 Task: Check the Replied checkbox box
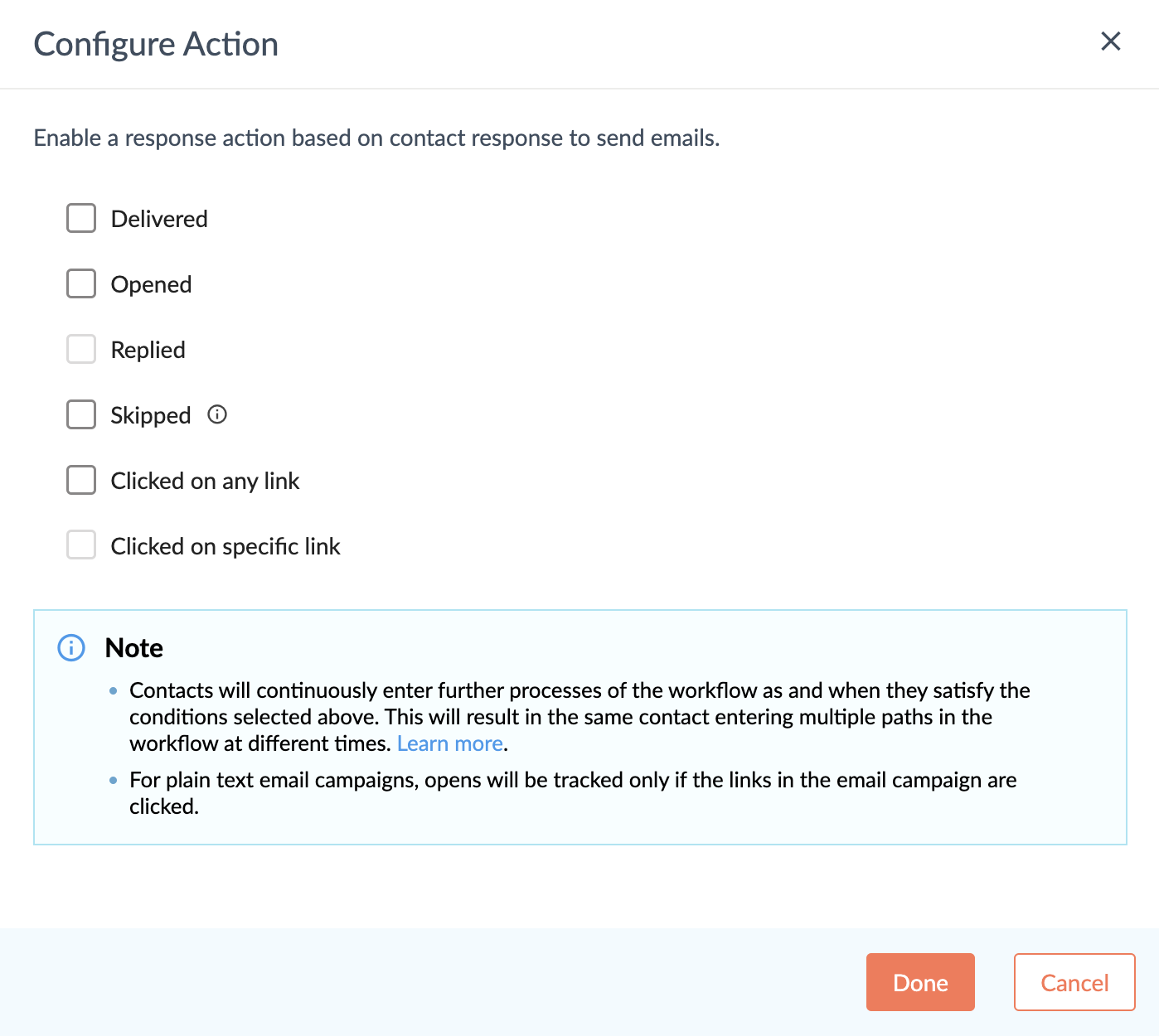[x=81, y=350]
